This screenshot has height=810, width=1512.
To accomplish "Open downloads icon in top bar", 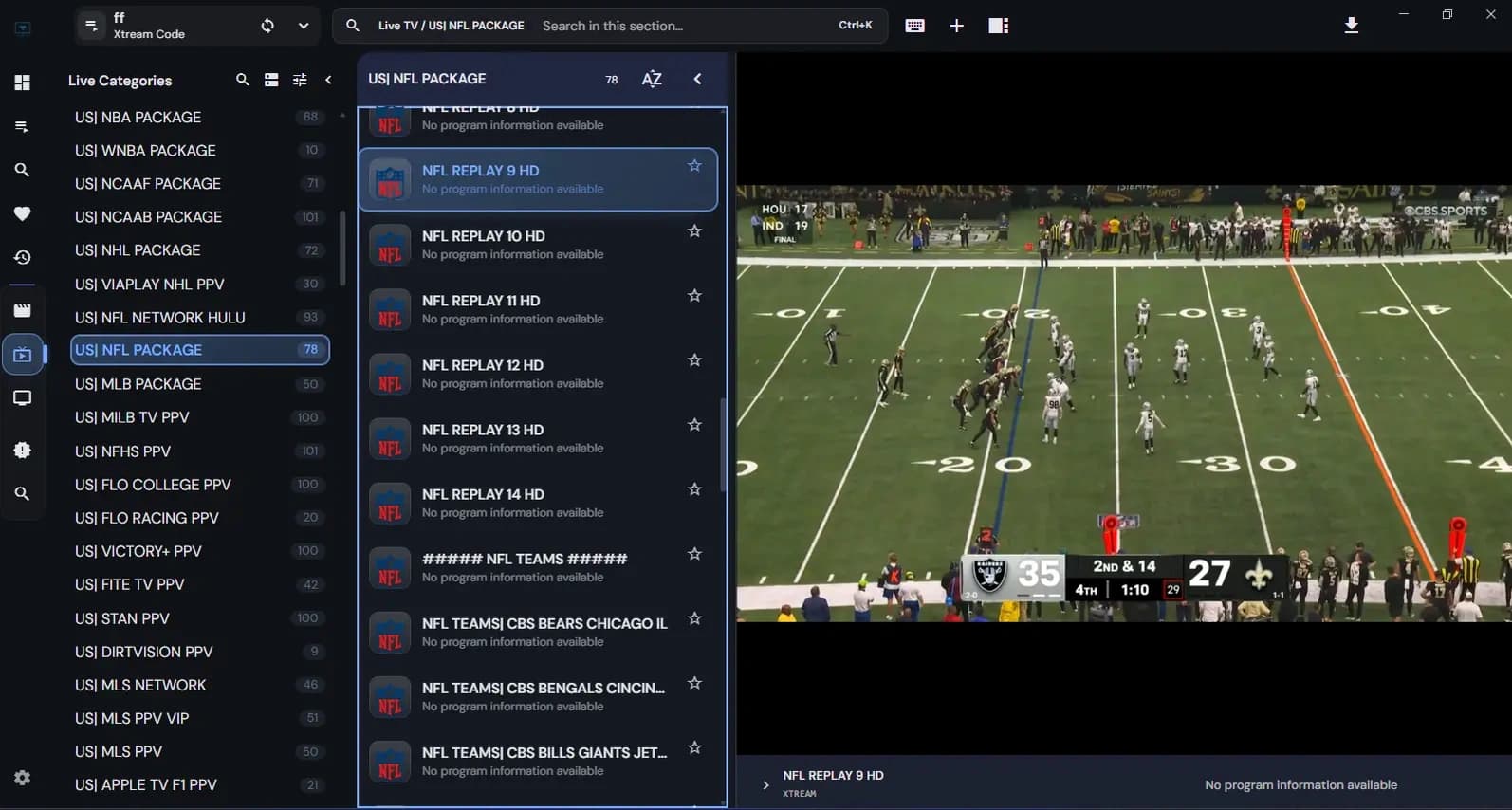I will (1352, 26).
